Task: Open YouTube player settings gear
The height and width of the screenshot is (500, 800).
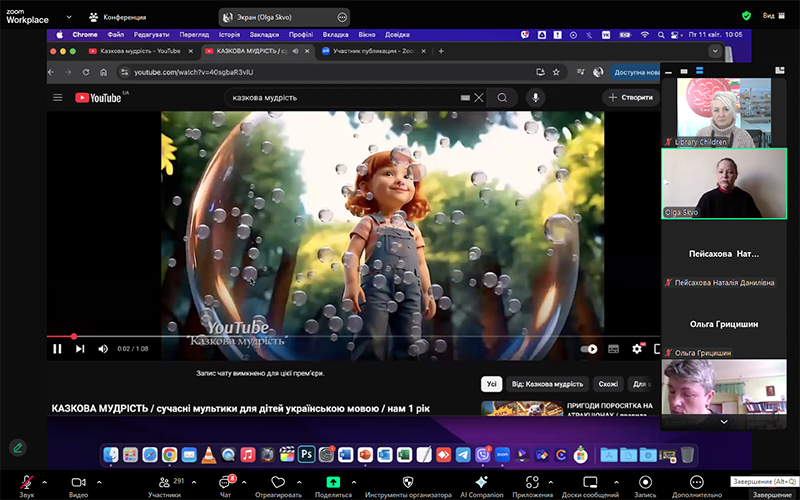Action: [637, 349]
